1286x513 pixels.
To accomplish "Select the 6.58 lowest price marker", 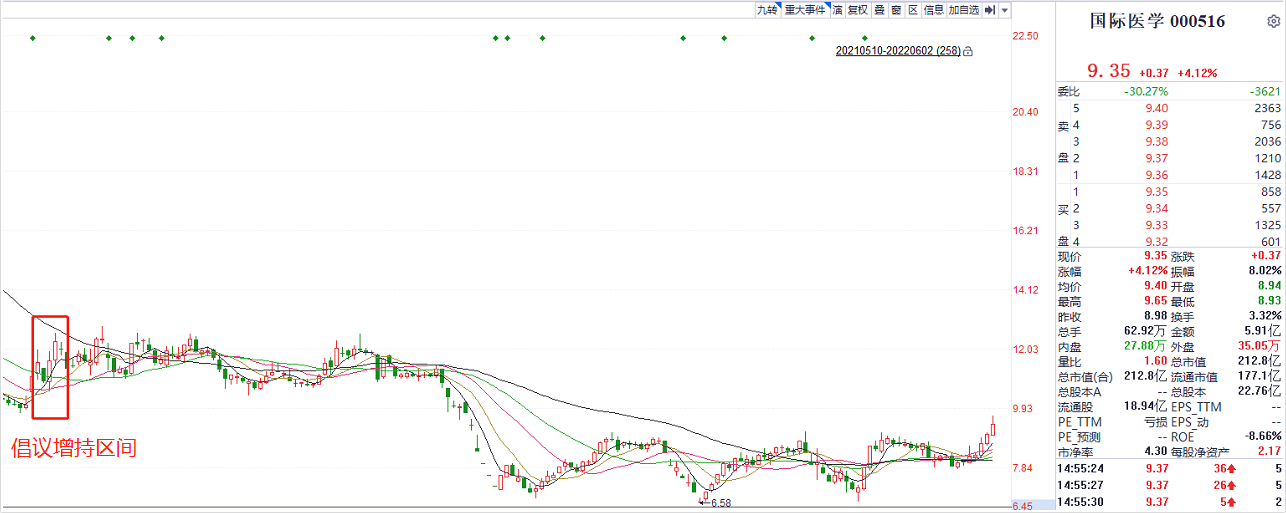I will pyautogui.click(x=719, y=503).
